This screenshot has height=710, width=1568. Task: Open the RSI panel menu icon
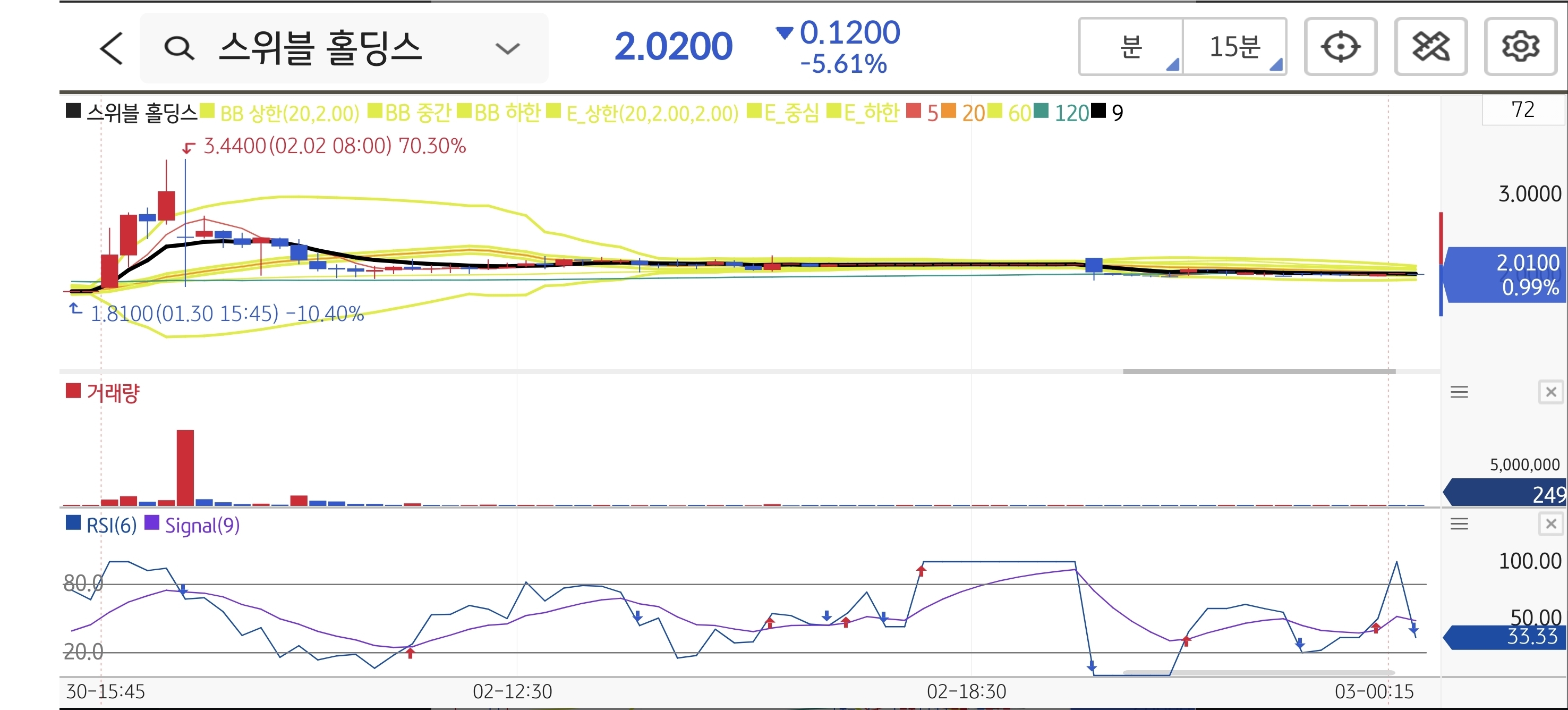(1459, 523)
